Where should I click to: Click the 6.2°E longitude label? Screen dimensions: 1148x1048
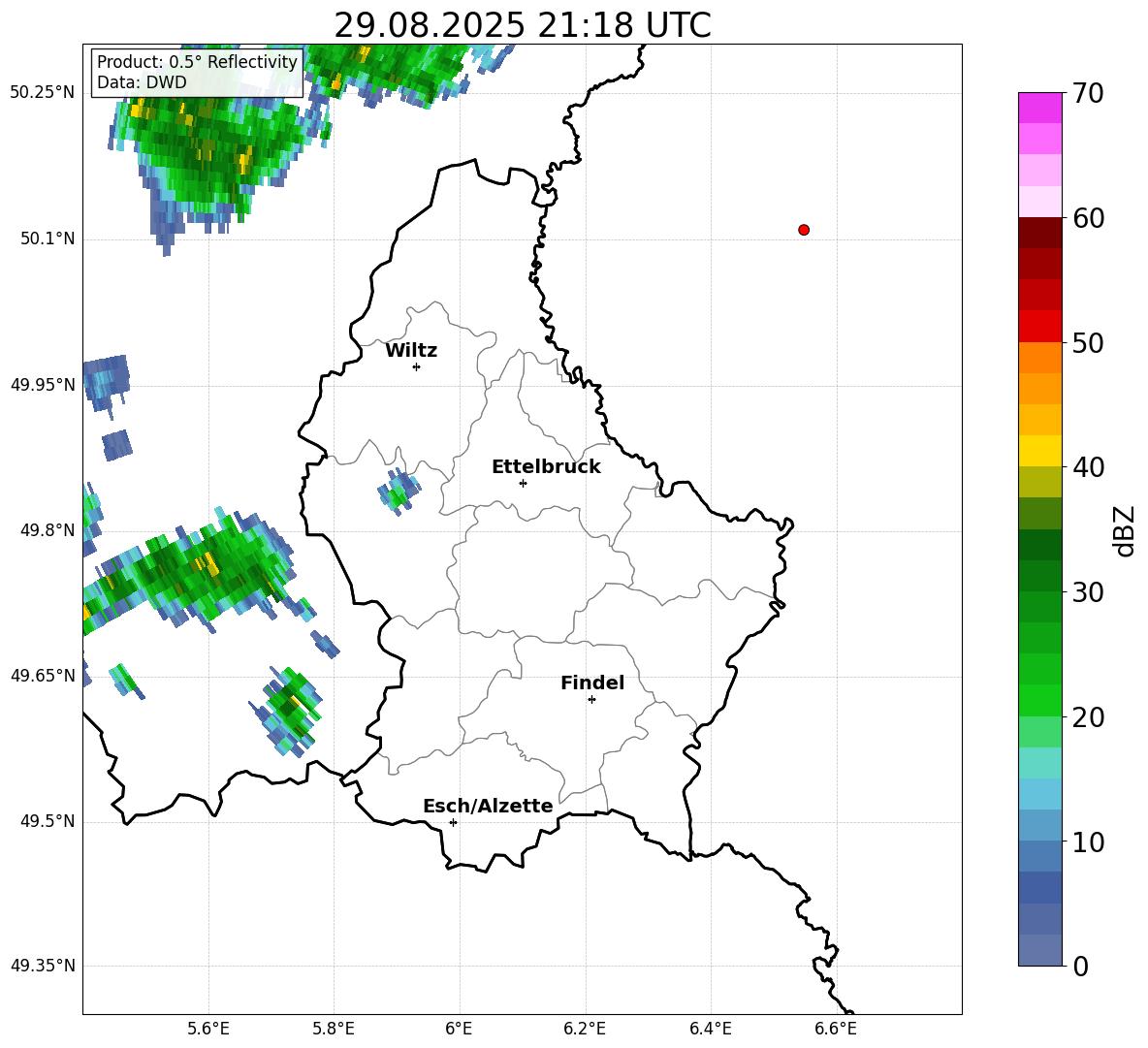585,1029
